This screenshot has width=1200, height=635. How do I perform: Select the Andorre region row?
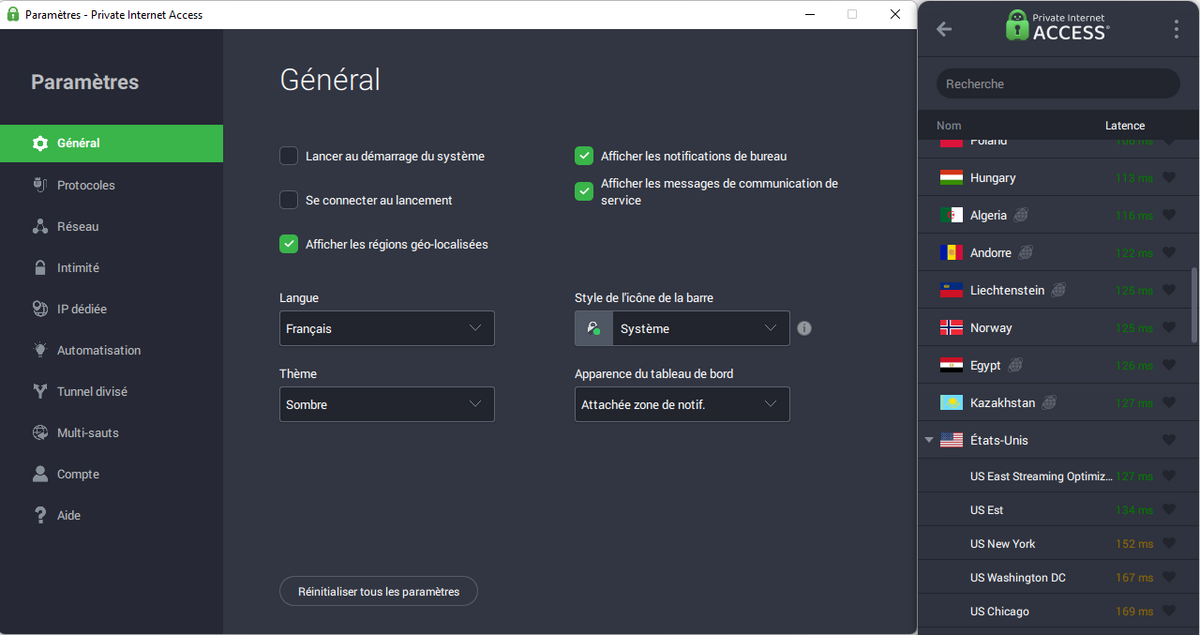click(1054, 253)
